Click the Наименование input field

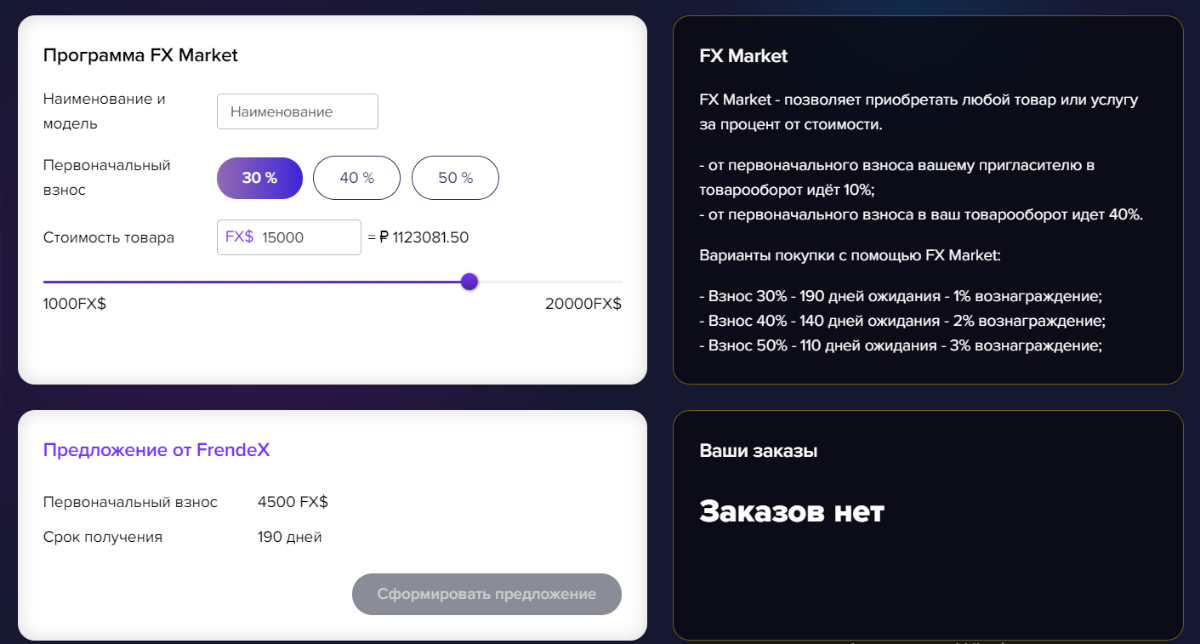click(x=297, y=111)
